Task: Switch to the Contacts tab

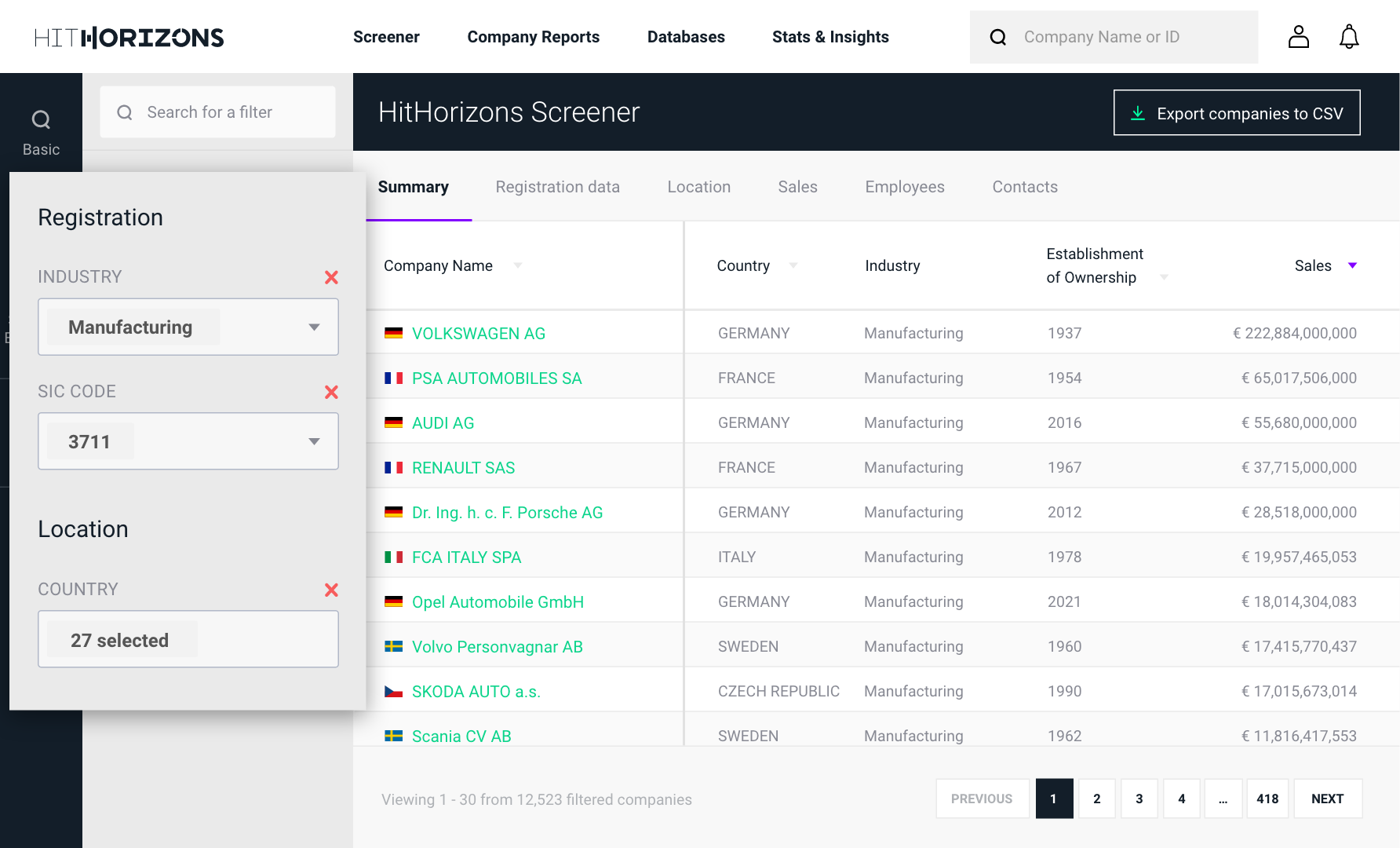Action: click(1025, 187)
